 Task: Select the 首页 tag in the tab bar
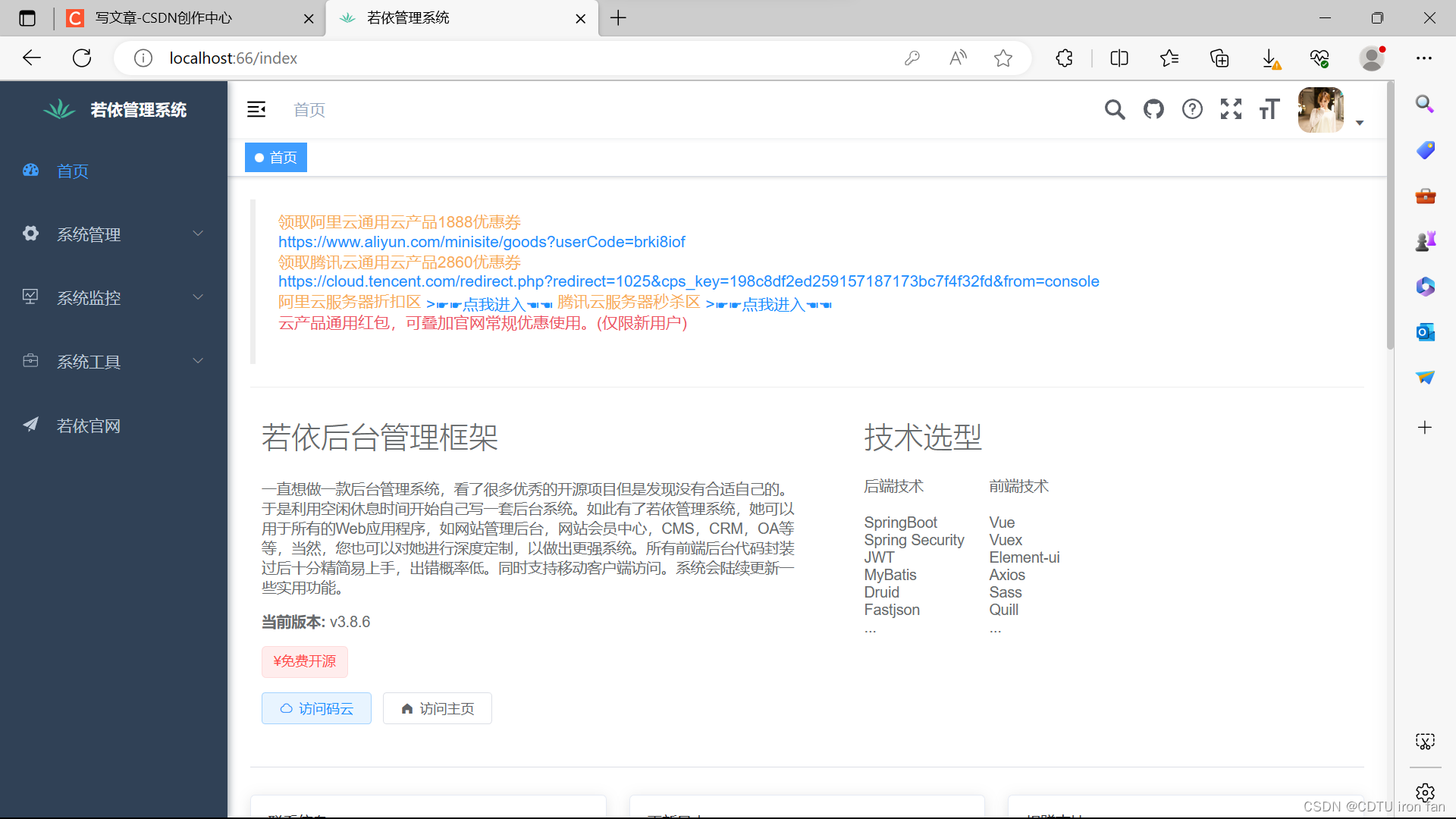pyautogui.click(x=275, y=157)
